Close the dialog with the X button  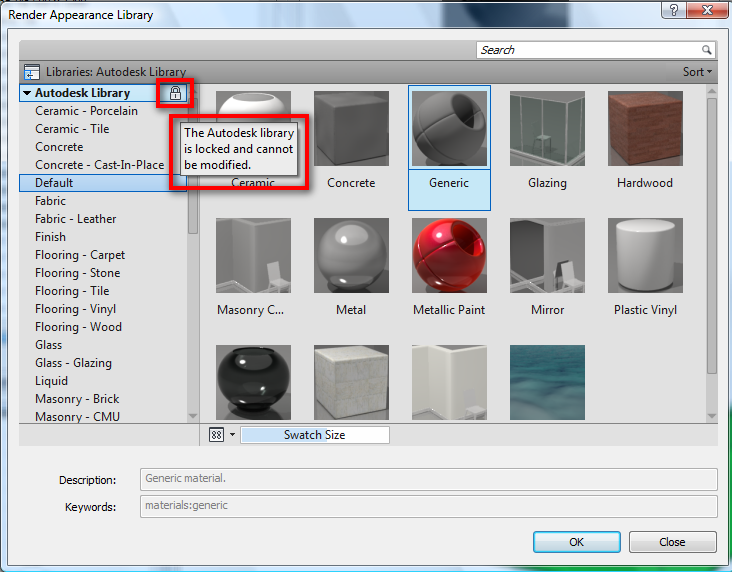coord(707,10)
